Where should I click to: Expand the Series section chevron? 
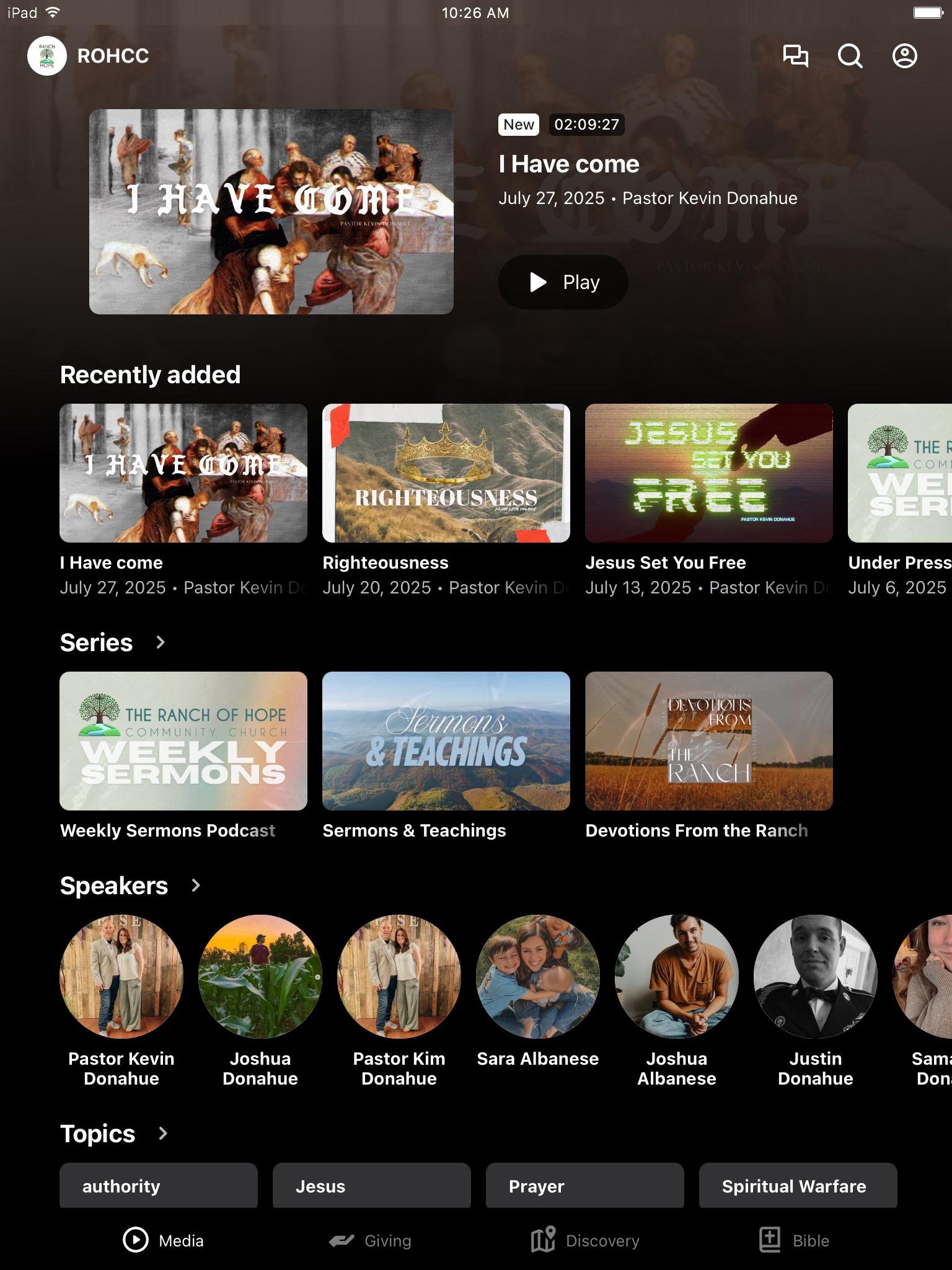point(161,642)
